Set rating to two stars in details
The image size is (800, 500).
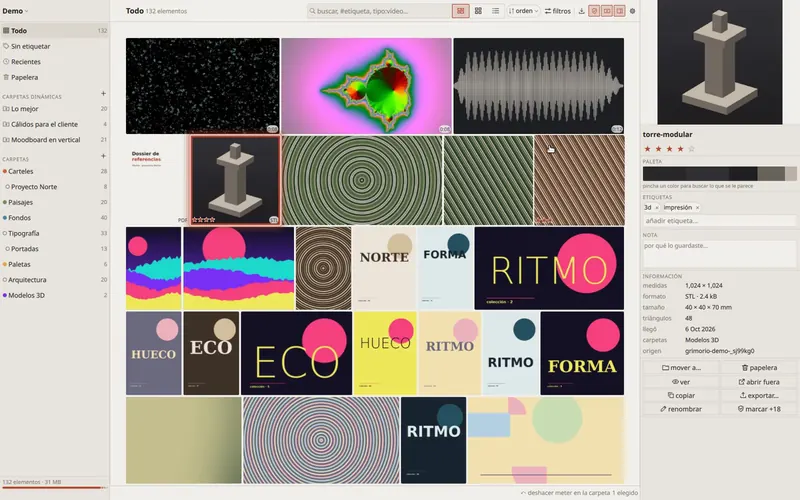[x=658, y=149]
